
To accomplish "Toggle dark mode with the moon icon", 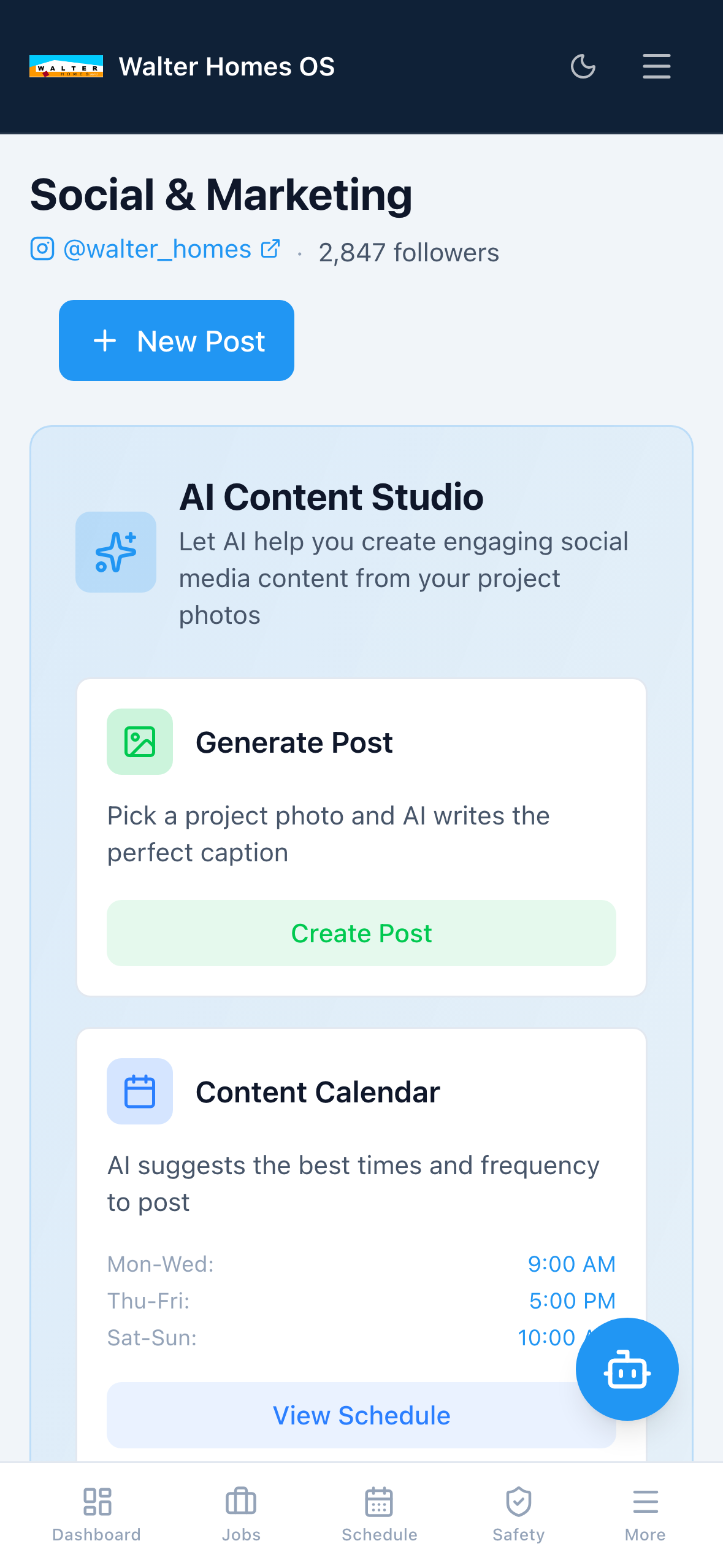I will (x=583, y=66).
